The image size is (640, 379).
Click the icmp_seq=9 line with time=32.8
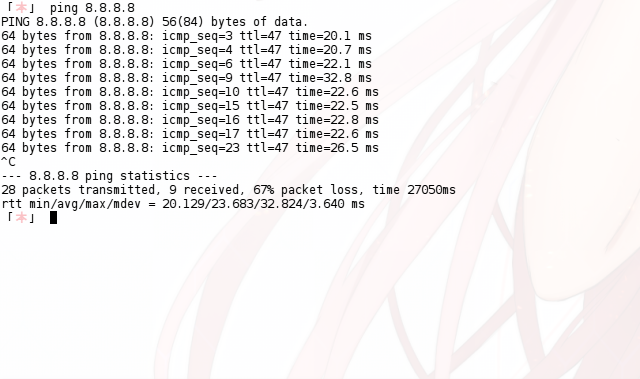(x=187, y=78)
